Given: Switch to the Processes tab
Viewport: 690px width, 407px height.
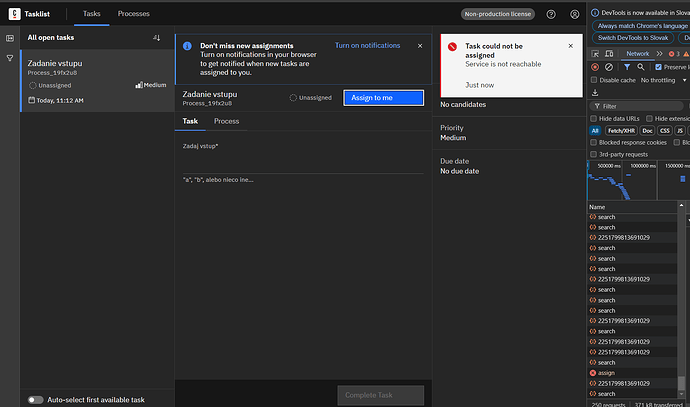Looking at the screenshot, I should [133, 14].
